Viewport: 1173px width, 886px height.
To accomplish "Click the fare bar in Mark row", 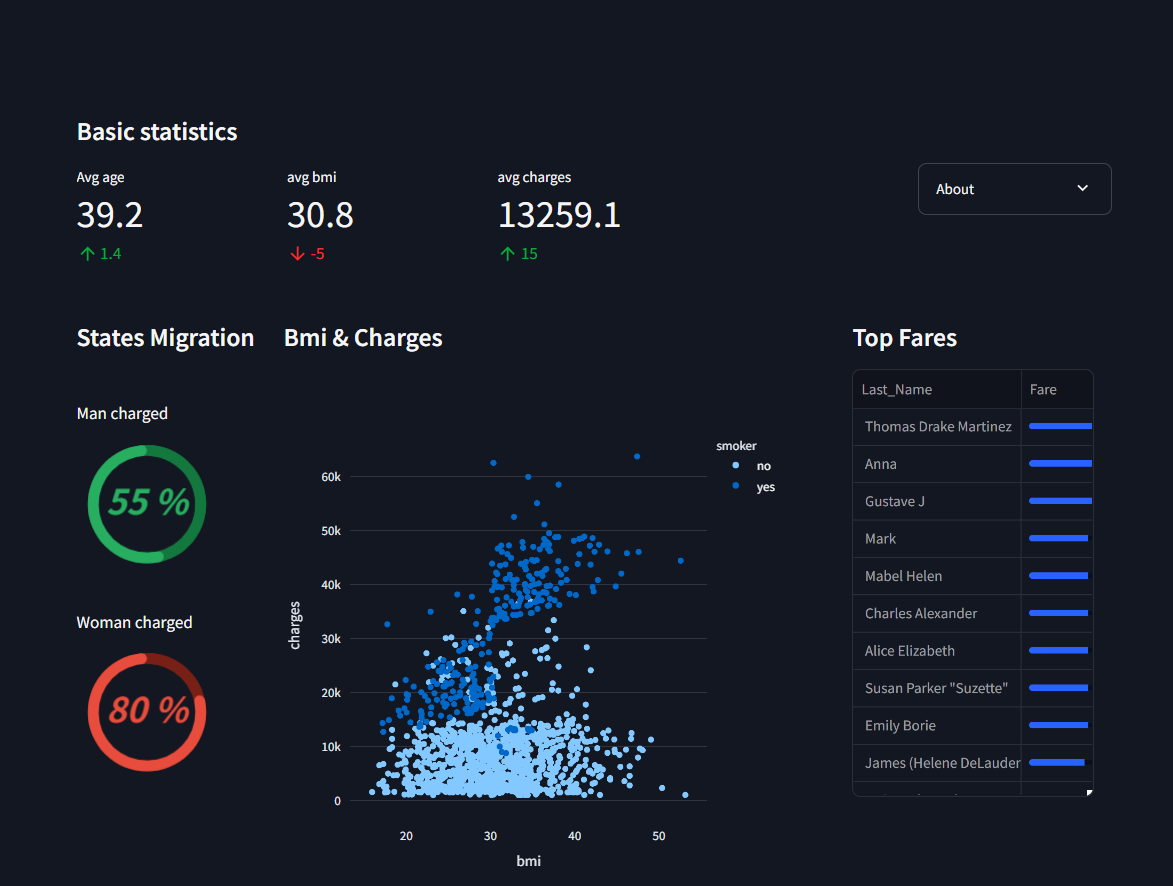I will pos(1058,538).
